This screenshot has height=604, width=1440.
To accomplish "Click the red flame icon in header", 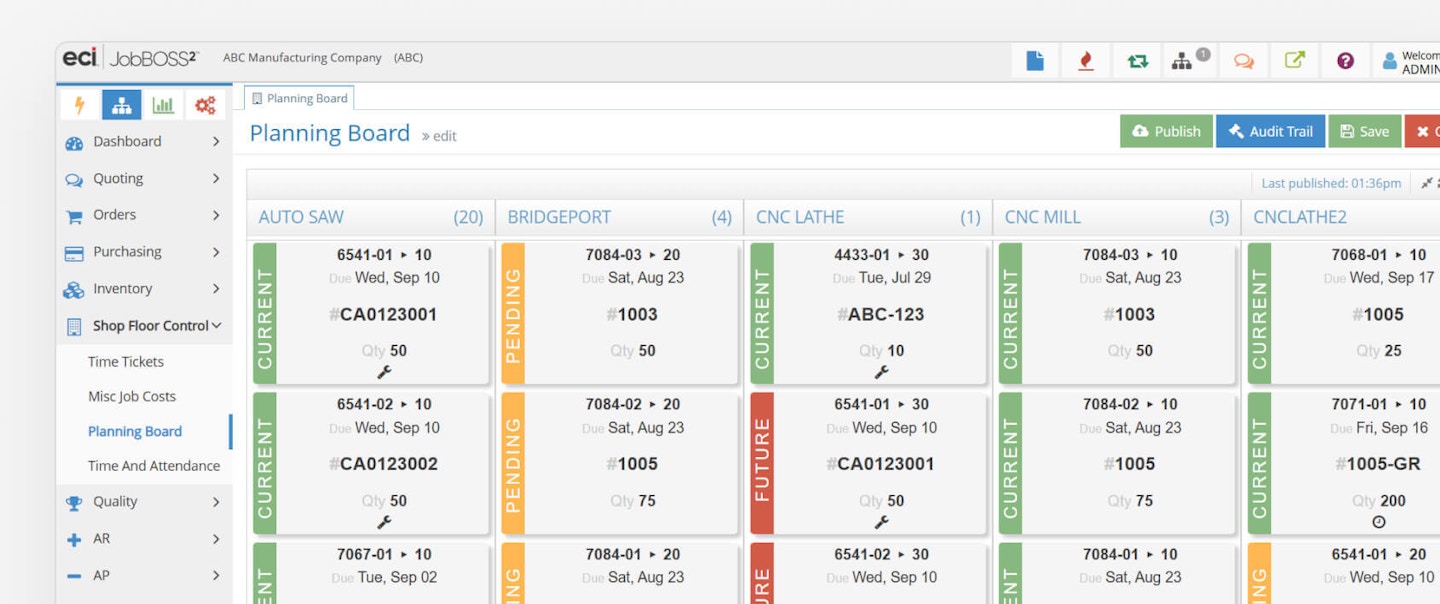I will 1086,61.
